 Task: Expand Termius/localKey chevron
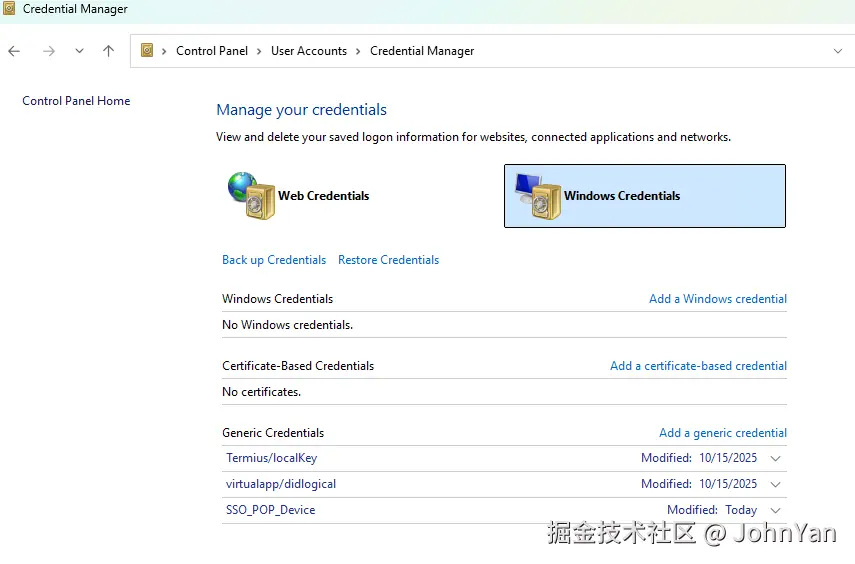[775, 459]
